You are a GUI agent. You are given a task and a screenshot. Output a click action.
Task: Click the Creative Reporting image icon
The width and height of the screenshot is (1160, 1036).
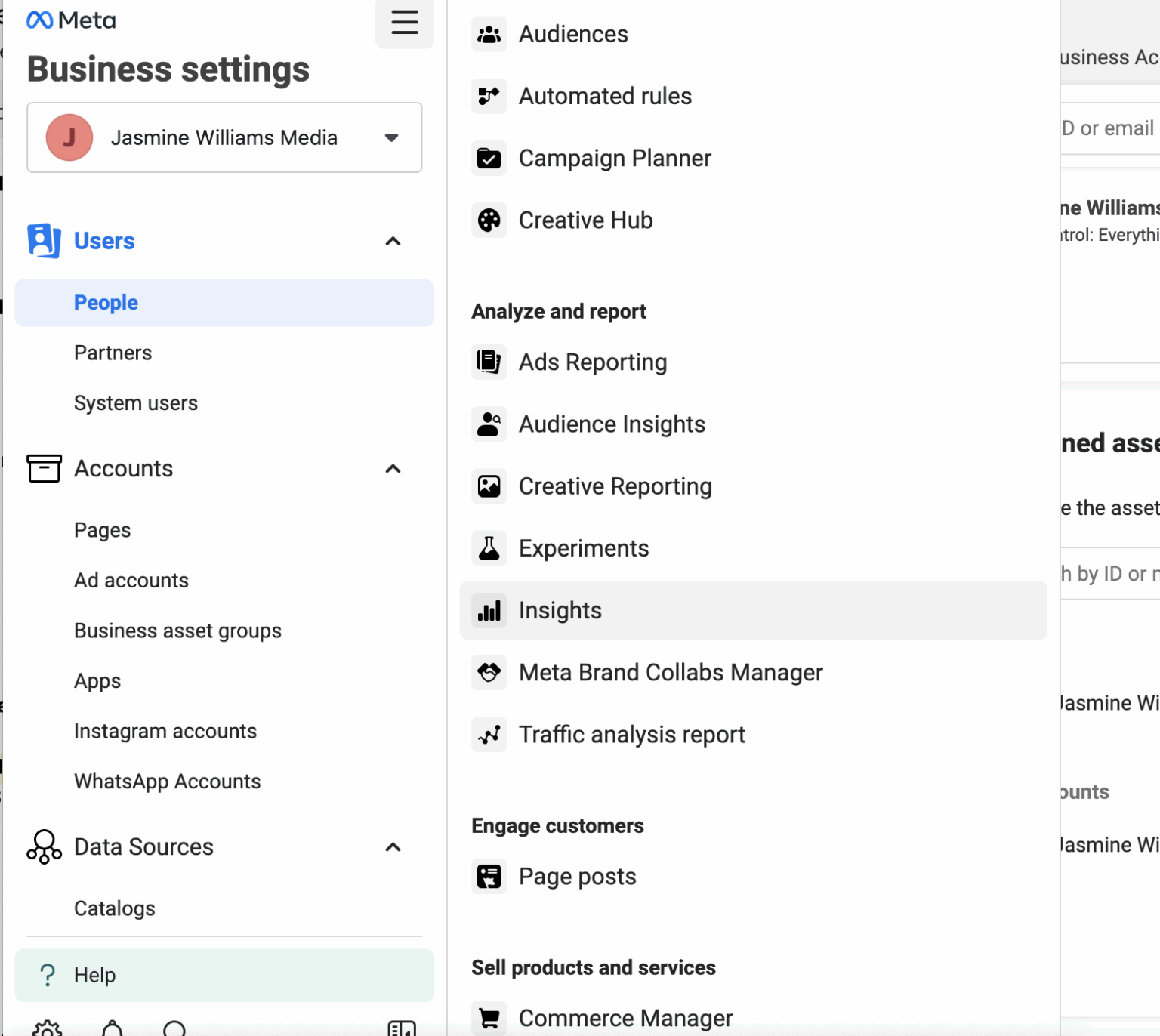tap(489, 486)
